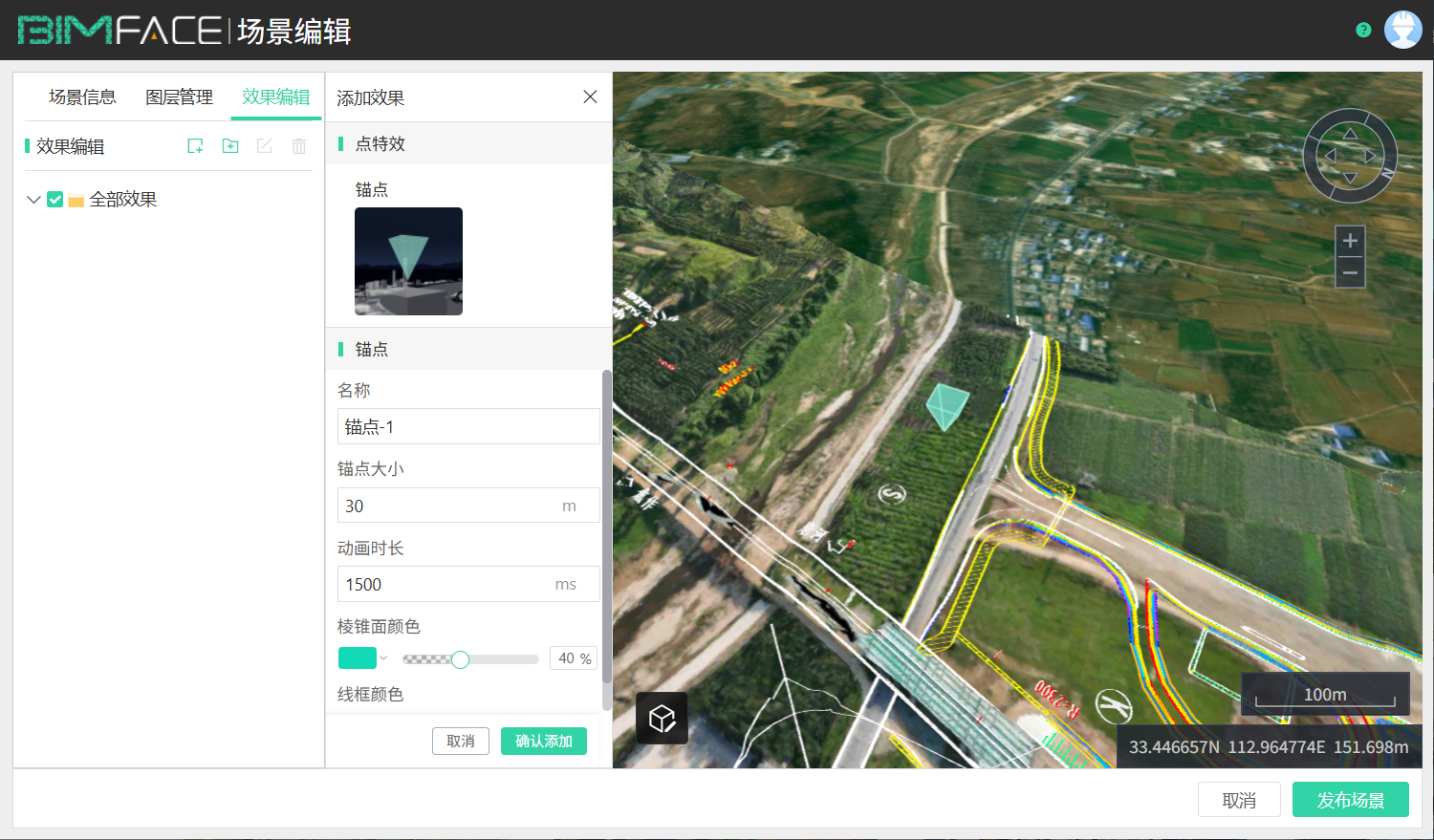This screenshot has height=840, width=1434.
Task: Pan map right with compass arrow
Action: [1371, 156]
